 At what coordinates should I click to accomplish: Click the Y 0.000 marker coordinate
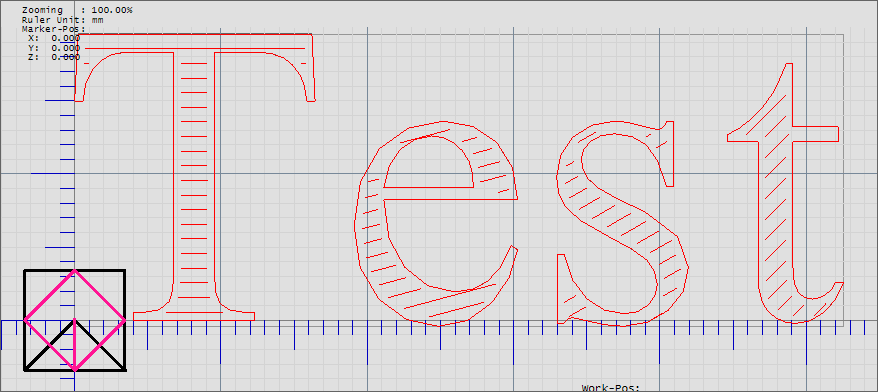coord(54,48)
